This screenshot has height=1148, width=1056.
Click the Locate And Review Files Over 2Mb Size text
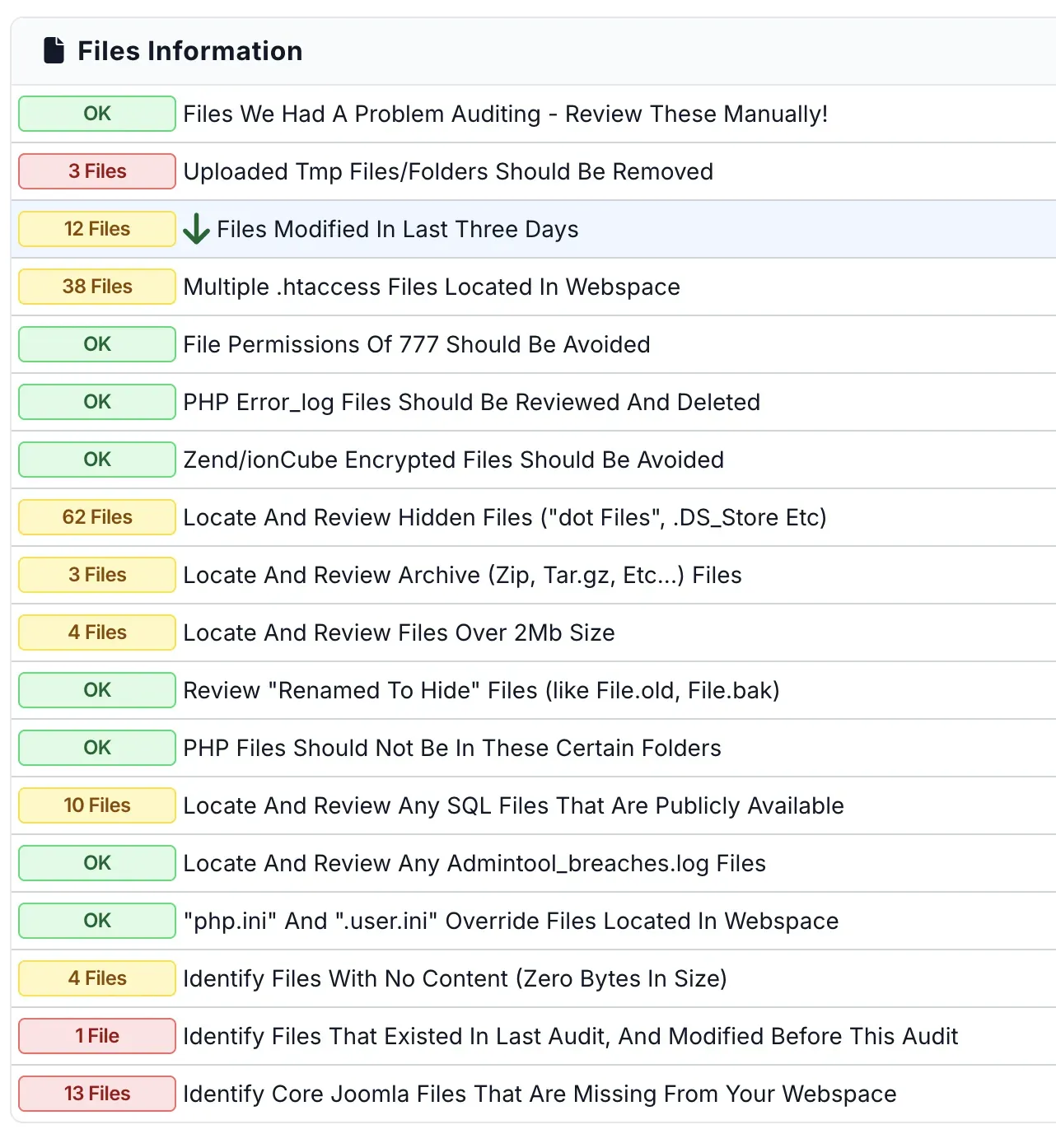pos(399,632)
